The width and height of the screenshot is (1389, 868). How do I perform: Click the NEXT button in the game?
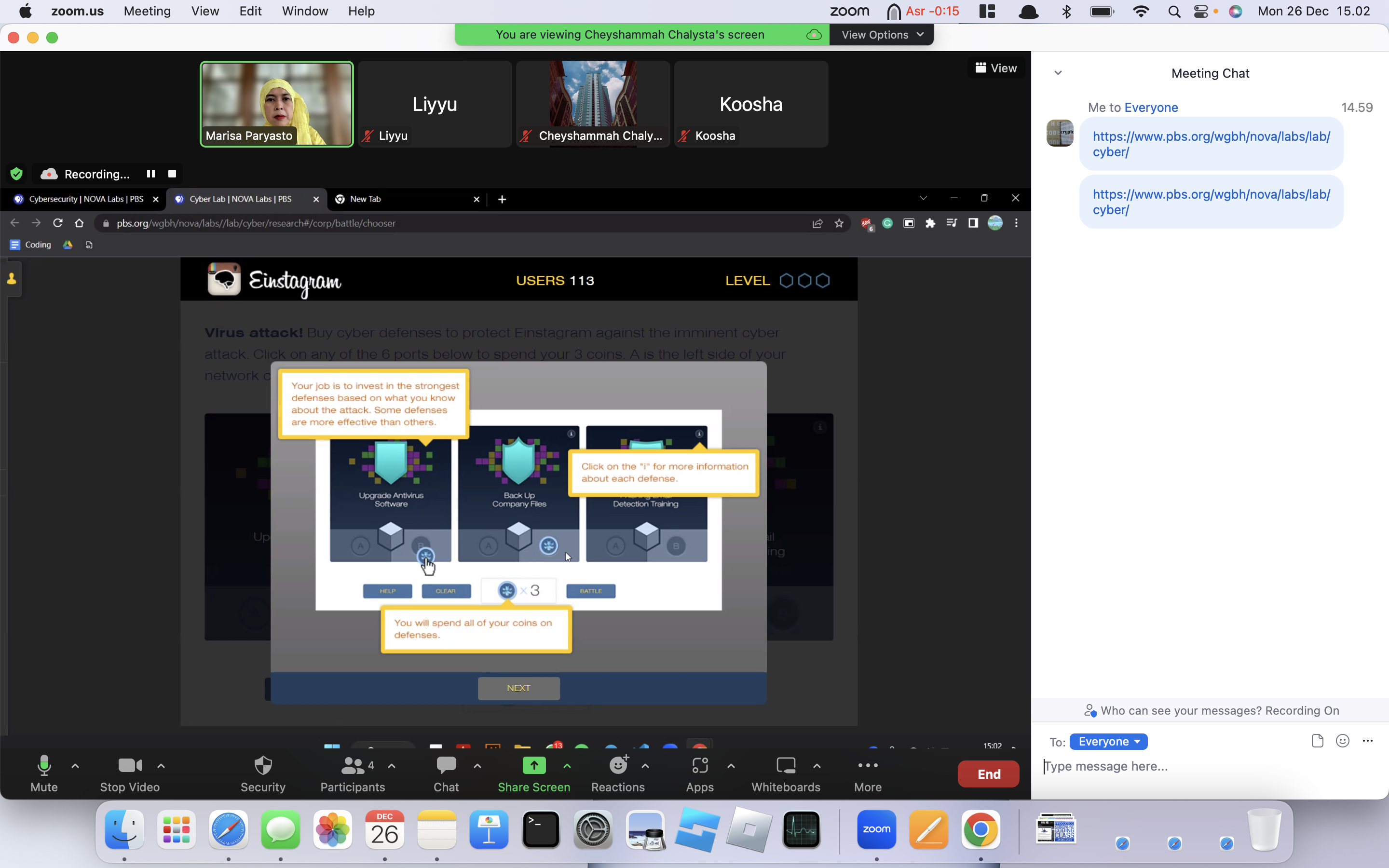point(519,688)
